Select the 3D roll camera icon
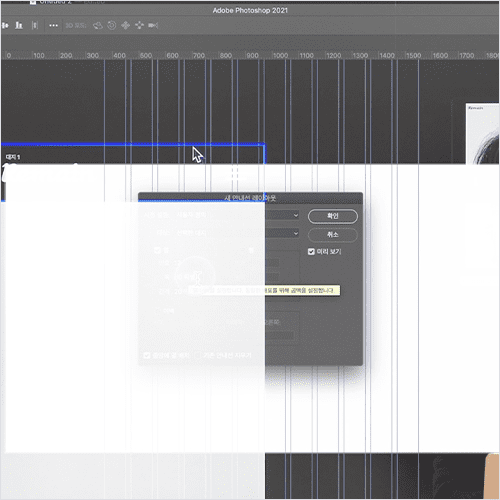The width and height of the screenshot is (500, 500). pos(112,25)
